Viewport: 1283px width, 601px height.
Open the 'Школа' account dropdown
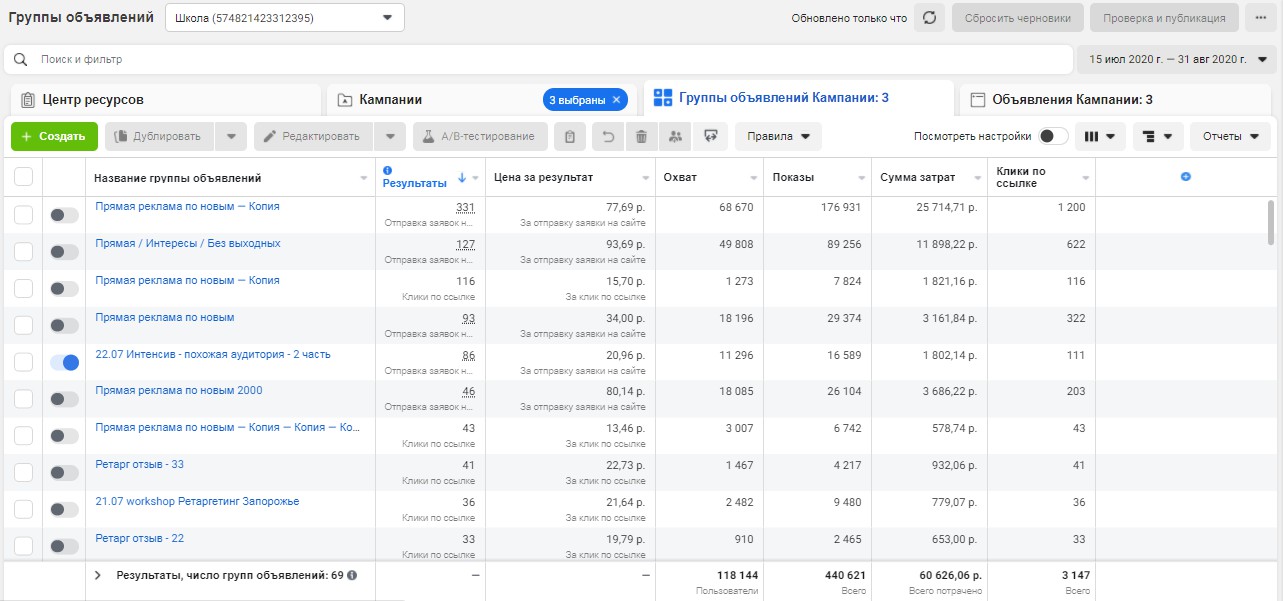click(285, 18)
